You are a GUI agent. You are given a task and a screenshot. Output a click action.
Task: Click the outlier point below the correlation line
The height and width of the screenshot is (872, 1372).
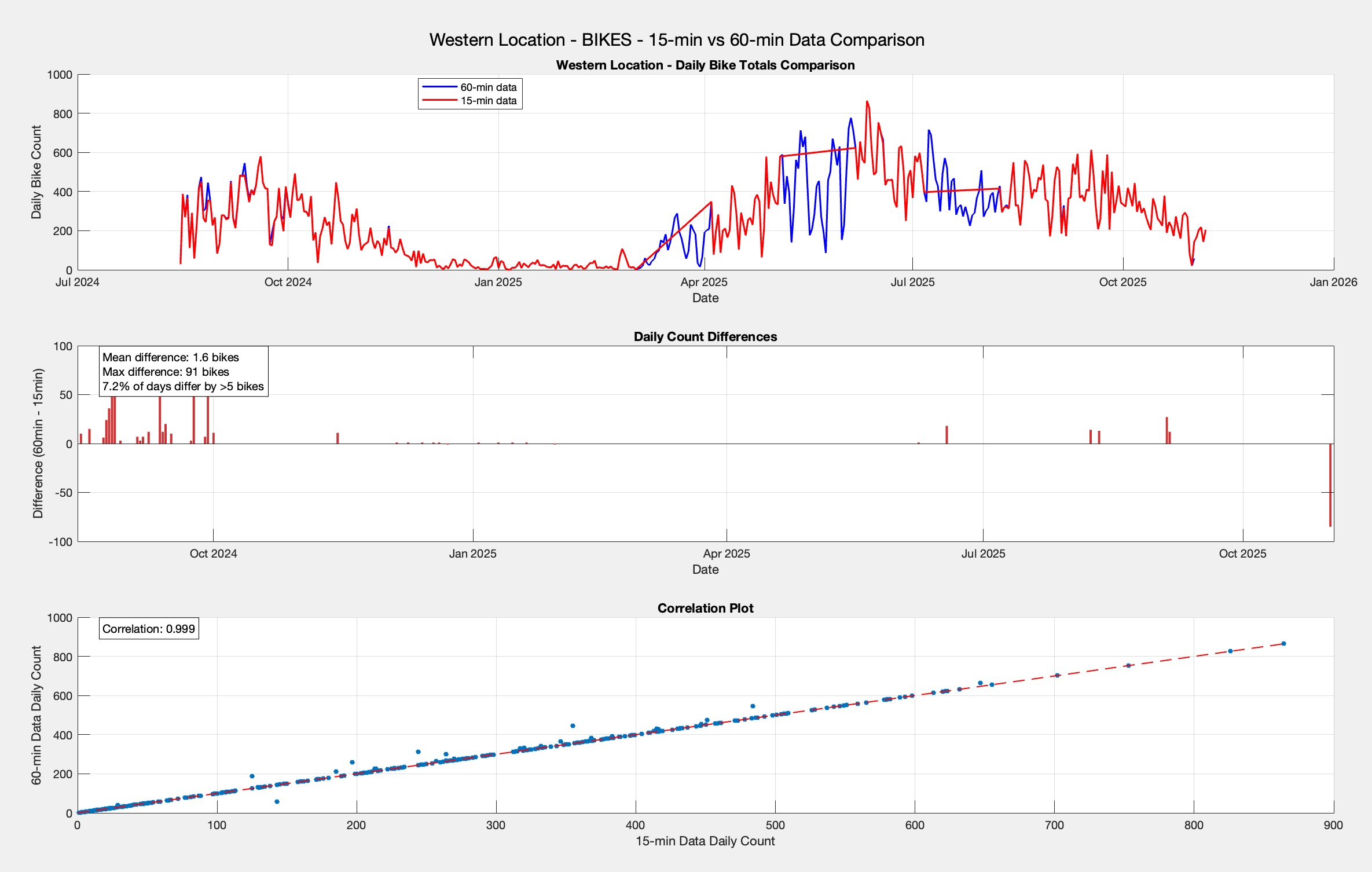277,801
